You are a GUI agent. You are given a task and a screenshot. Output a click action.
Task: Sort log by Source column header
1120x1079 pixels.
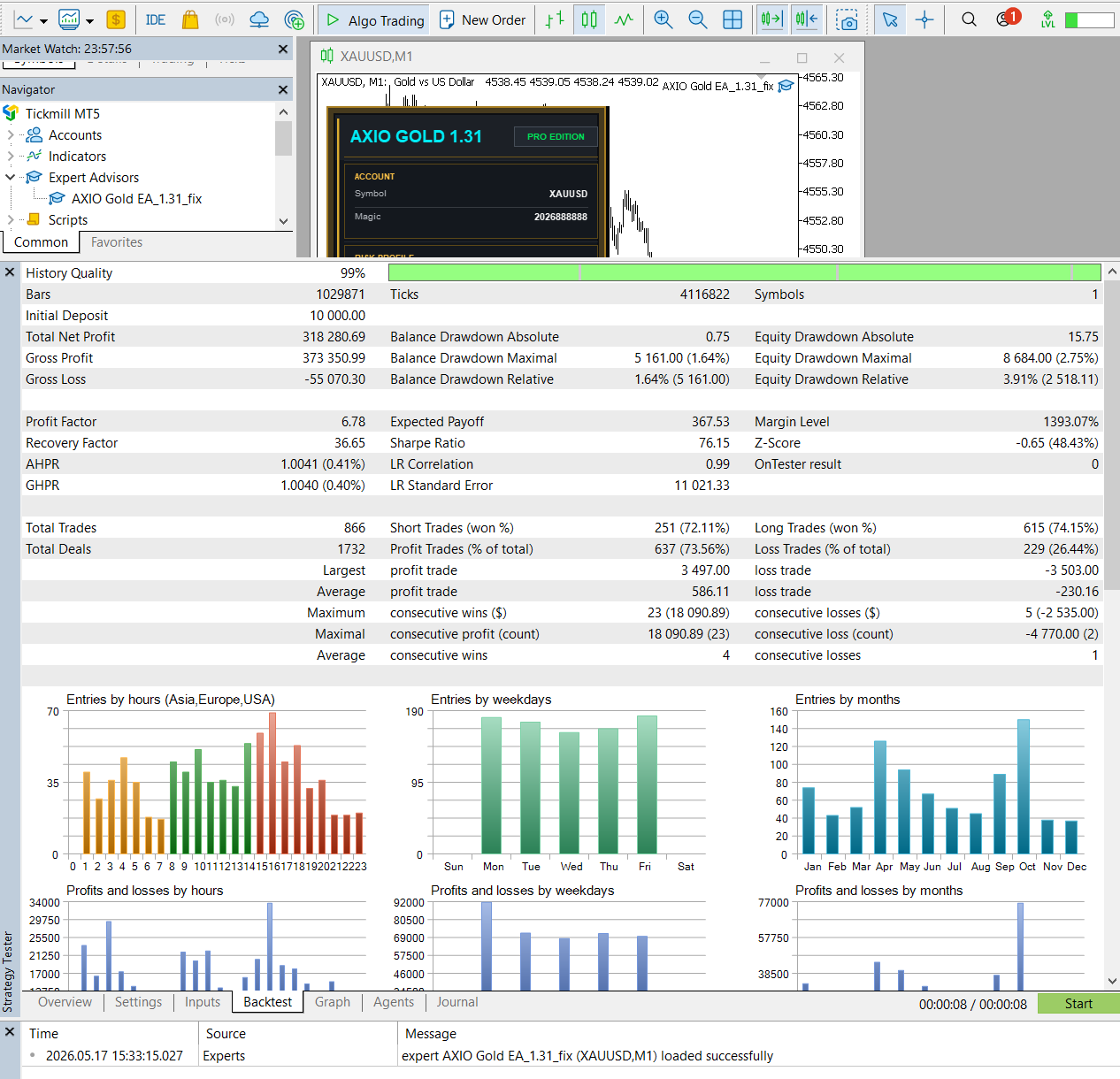[298, 1034]
